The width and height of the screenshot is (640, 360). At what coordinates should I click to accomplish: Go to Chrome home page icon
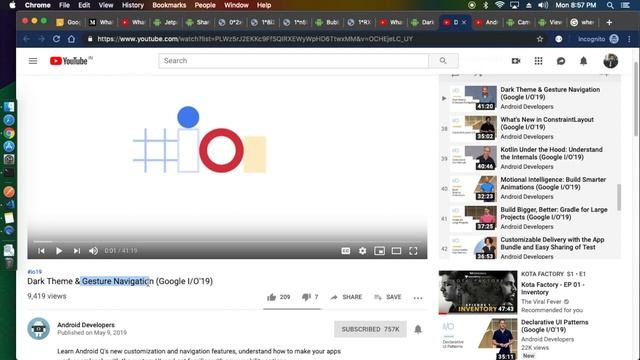pos(71,39)
